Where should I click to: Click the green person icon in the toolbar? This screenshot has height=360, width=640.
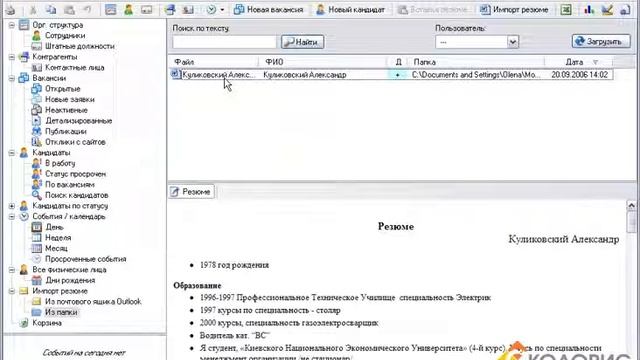point(129,9)
